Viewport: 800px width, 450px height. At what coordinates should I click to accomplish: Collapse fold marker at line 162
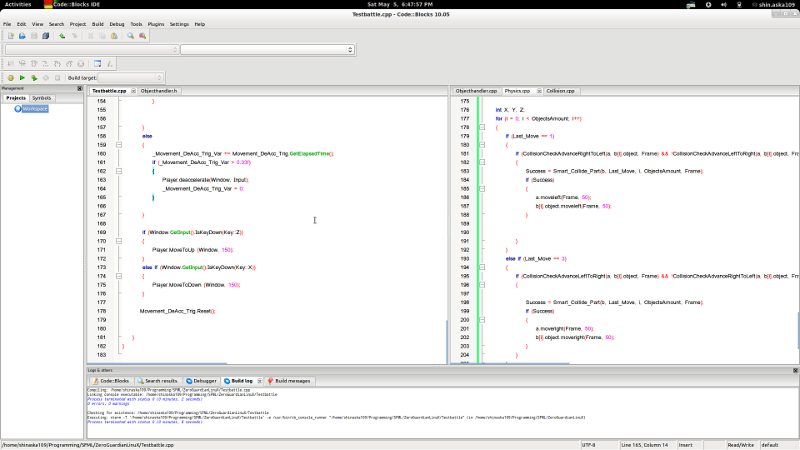[119, 171]
